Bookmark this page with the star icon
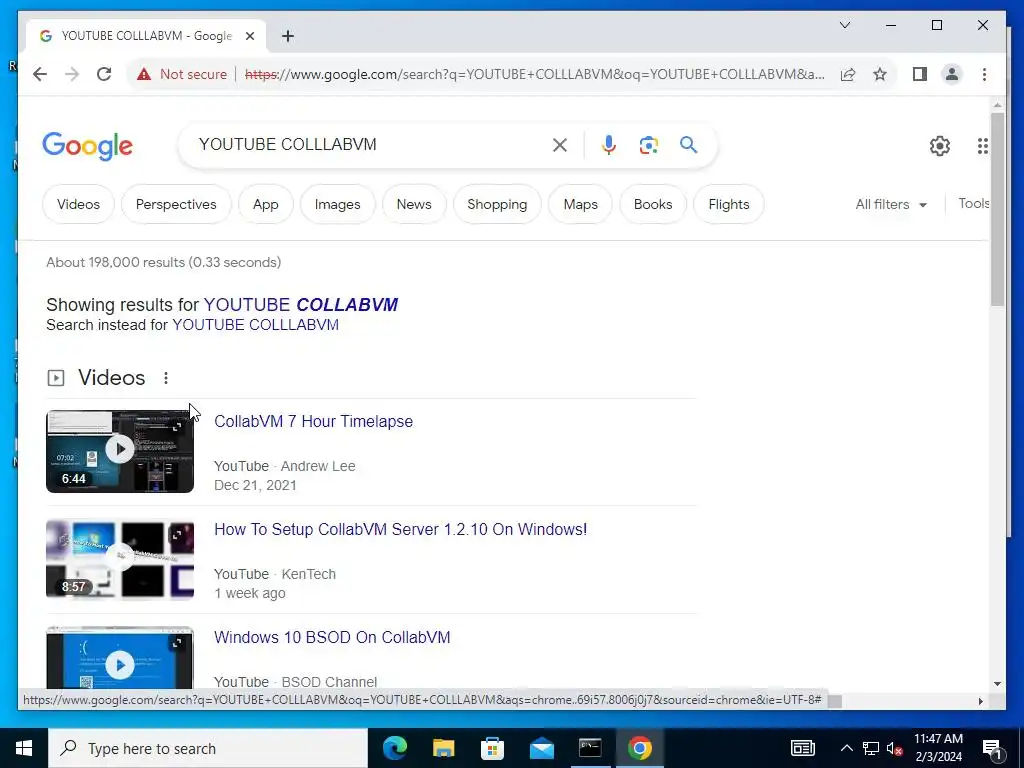The image size is (1024, 768). [880, 74]
